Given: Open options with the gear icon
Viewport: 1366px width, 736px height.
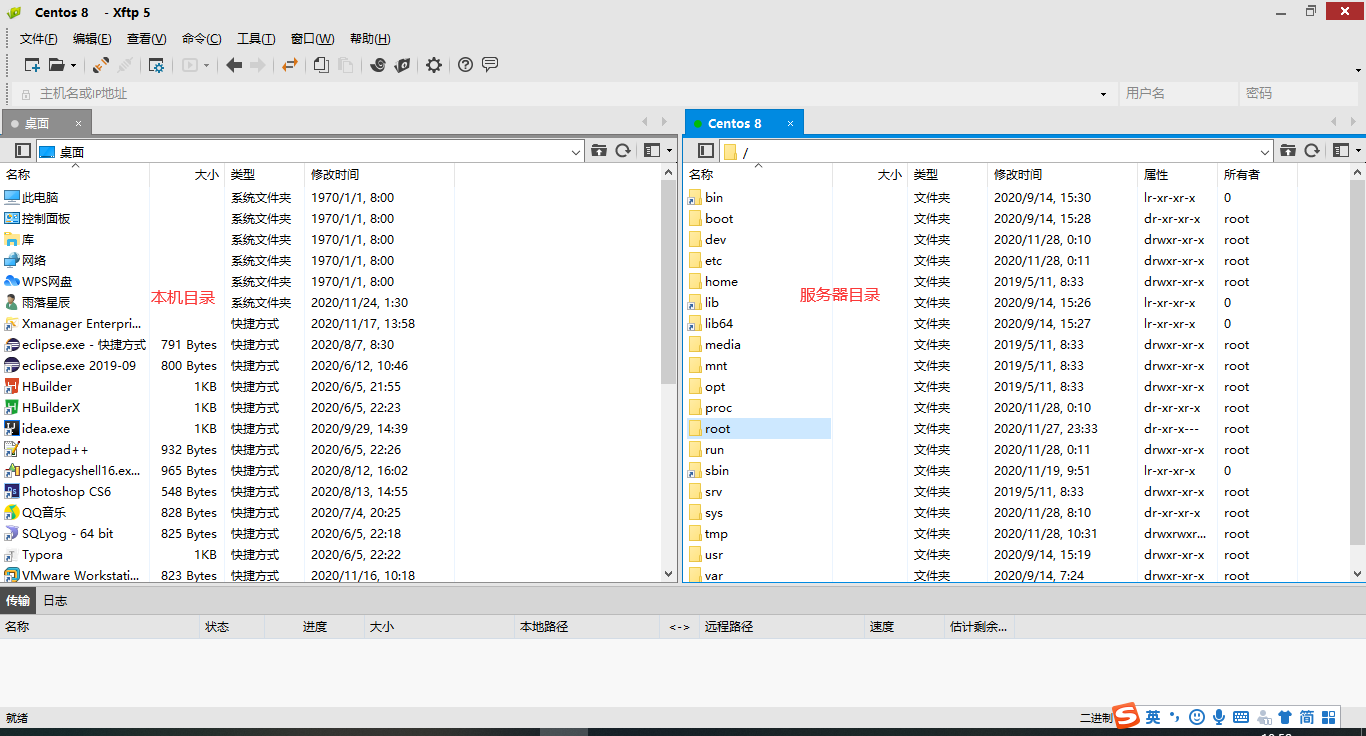Looking at the screenshot, I should point(434,65).
